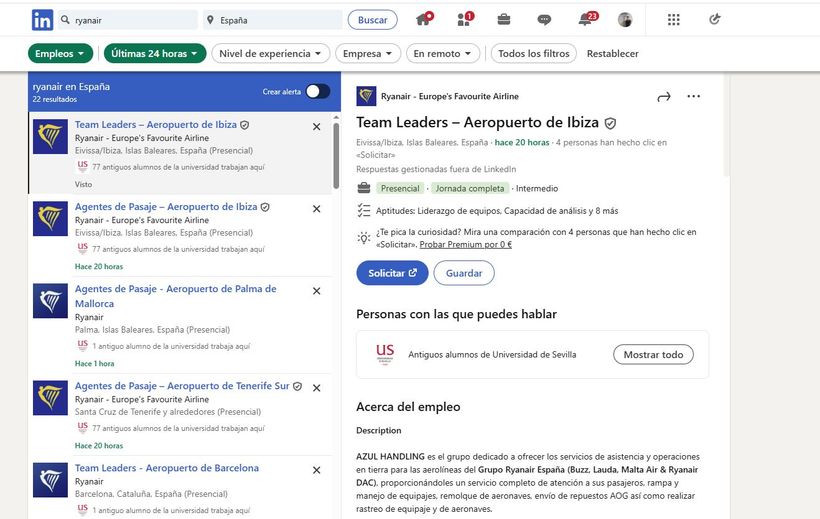Click the Premium icon in the top bar
The image size is (820, 519).
pos(714,20)
